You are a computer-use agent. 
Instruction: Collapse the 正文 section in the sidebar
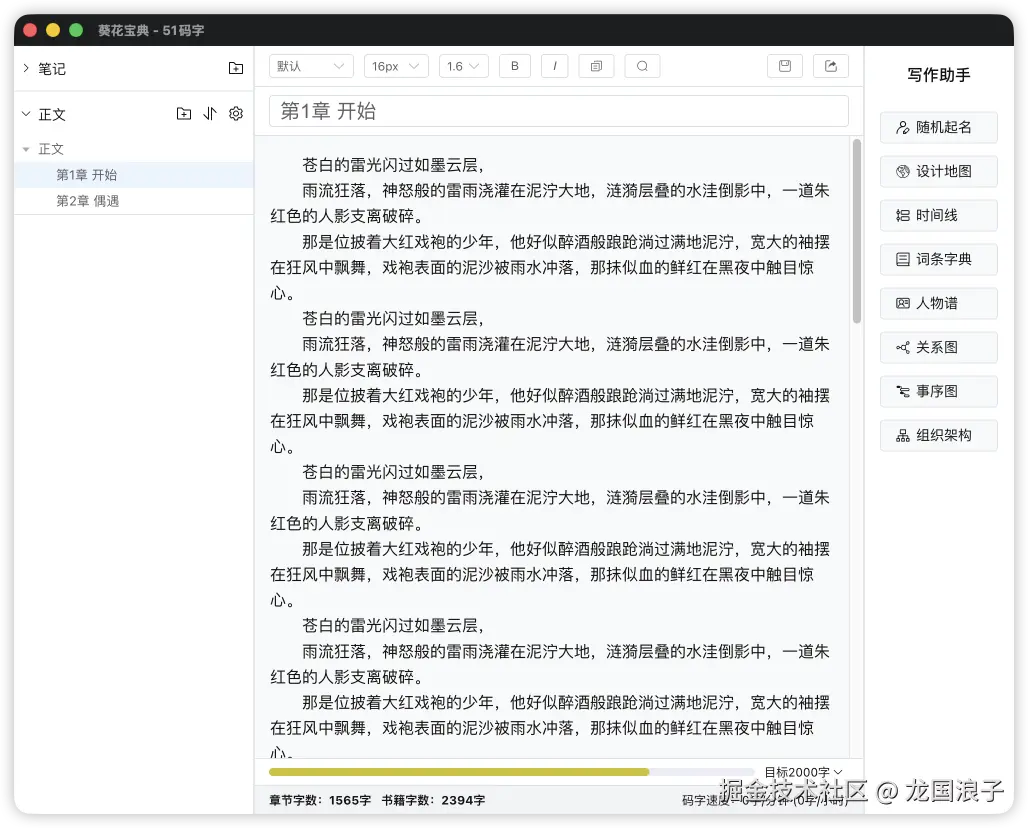point(25,114)
